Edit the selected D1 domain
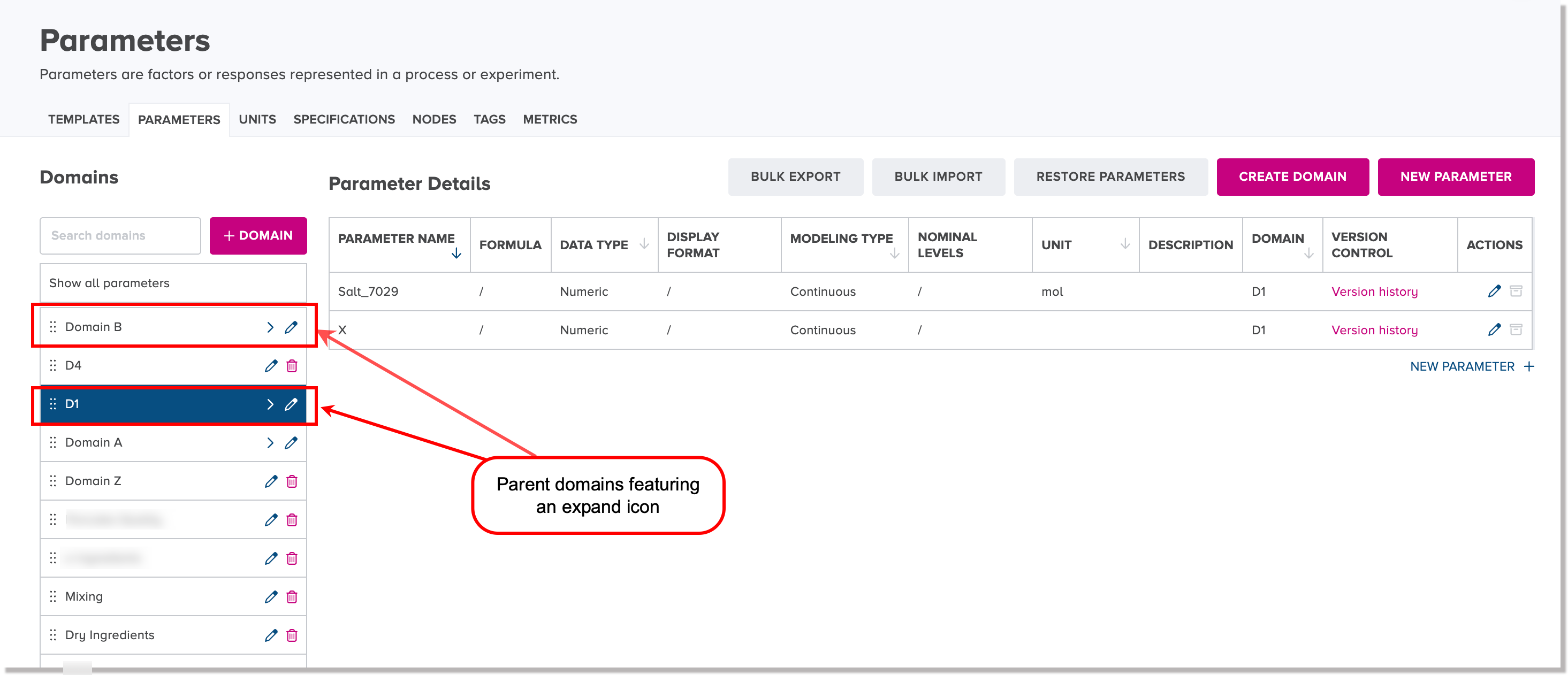Image resolution: width=1568 pixels, height=675 pixels. [x=291, y=404]
